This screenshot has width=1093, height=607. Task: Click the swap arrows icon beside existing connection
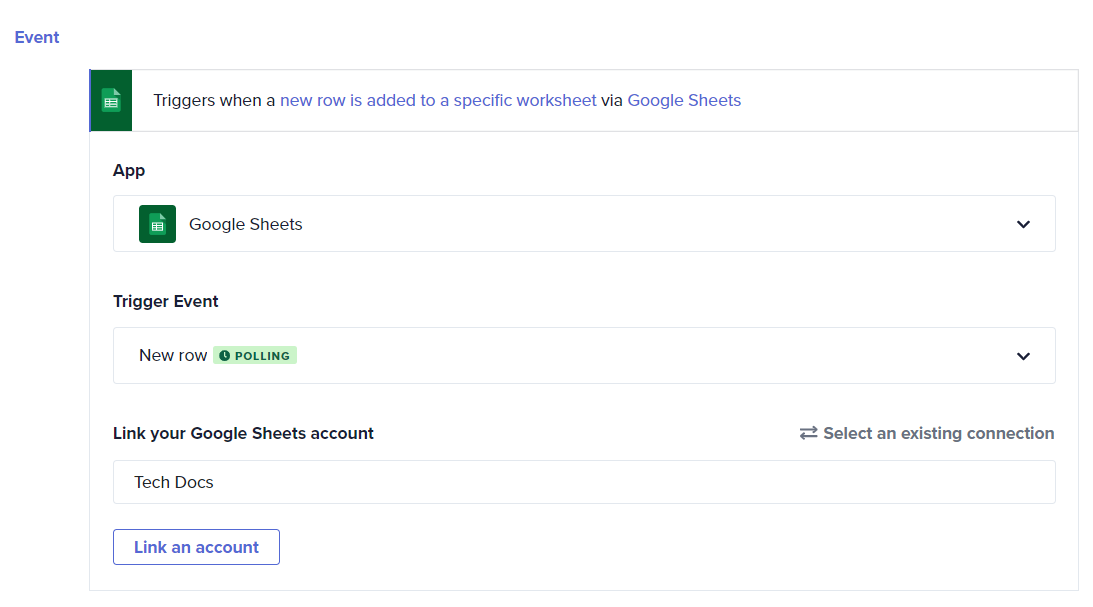click(x=808, y=433)
